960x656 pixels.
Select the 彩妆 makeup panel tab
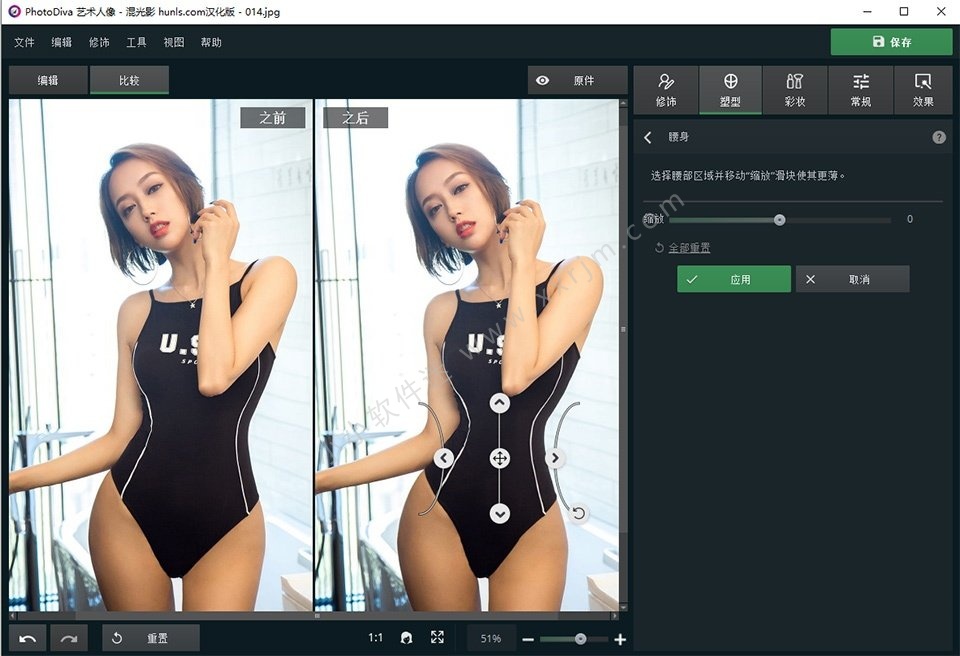pyautogui.click(x=795, y=90)
